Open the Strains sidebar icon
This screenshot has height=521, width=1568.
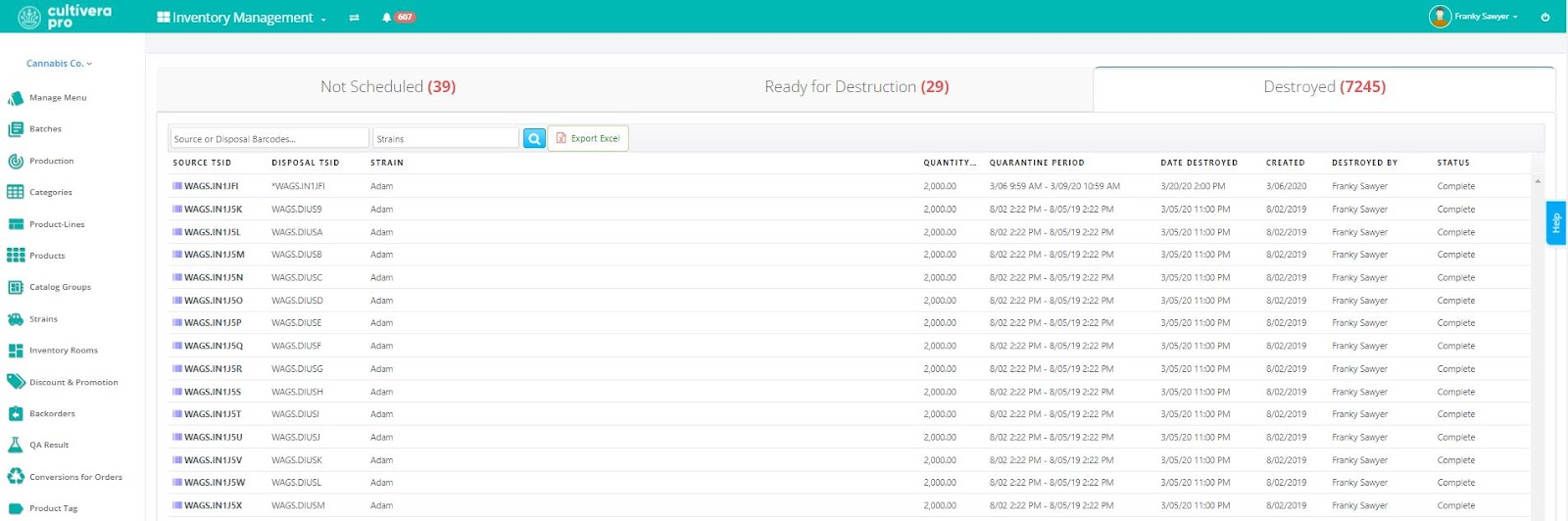[x=16, y=319]
